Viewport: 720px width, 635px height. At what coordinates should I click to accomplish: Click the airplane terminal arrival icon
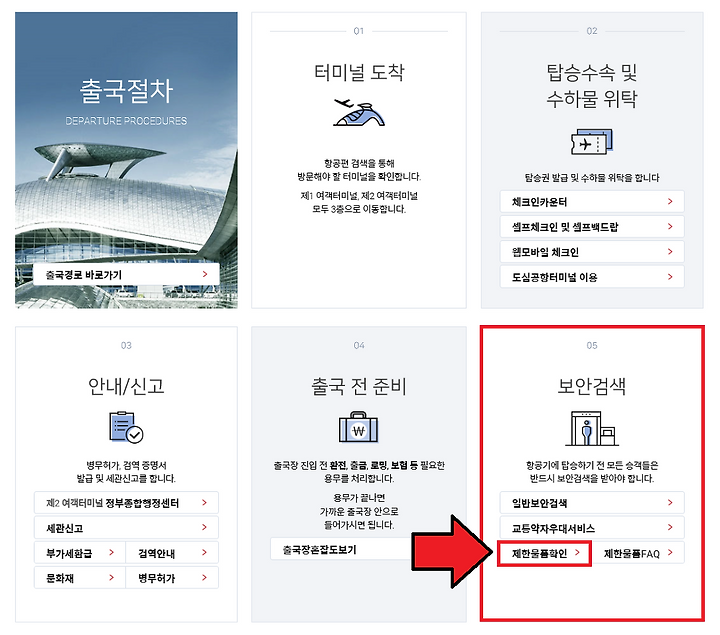point(359,112)
